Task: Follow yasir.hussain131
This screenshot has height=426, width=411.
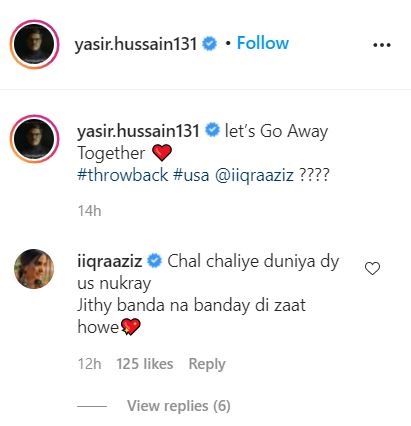Action: [263, 43]
